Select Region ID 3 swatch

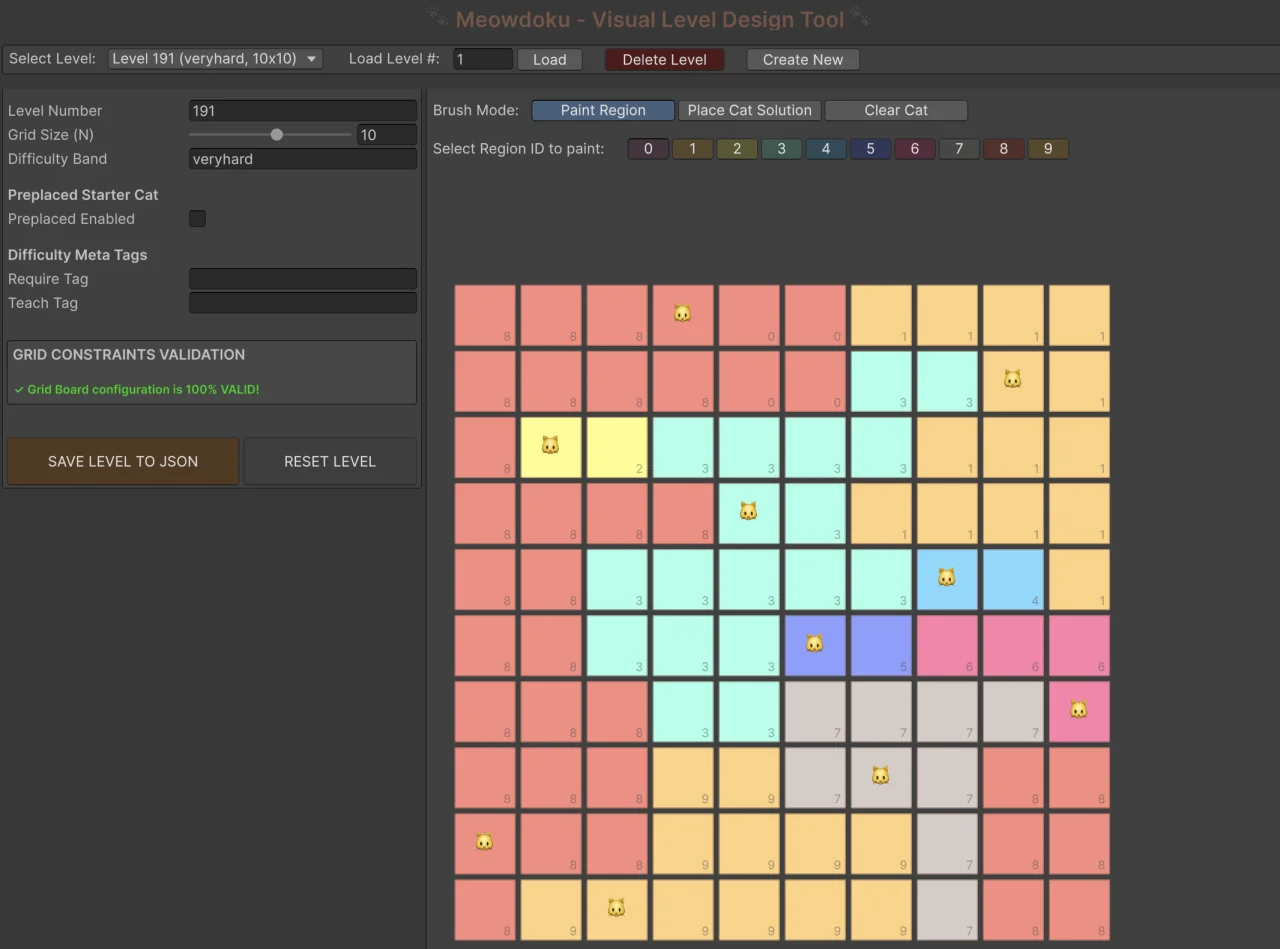pyautogui.click(x=782, y=149)
